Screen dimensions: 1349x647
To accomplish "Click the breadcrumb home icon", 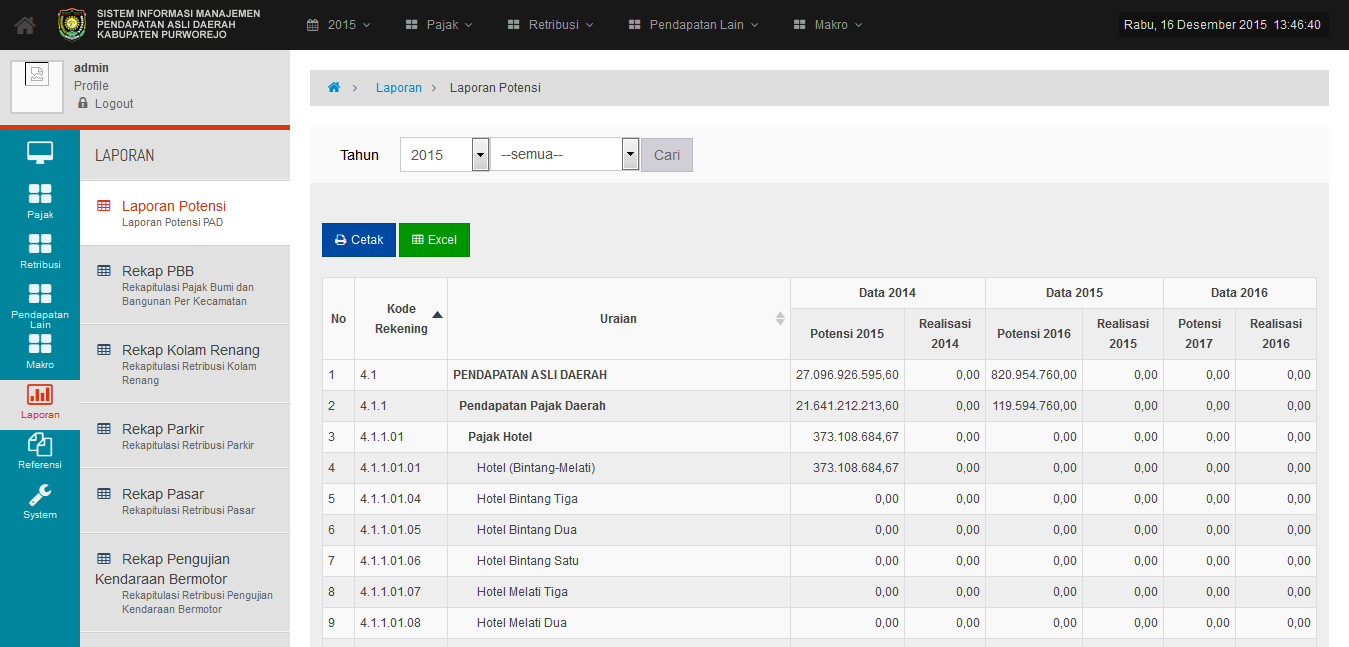I will coord(334,88).
